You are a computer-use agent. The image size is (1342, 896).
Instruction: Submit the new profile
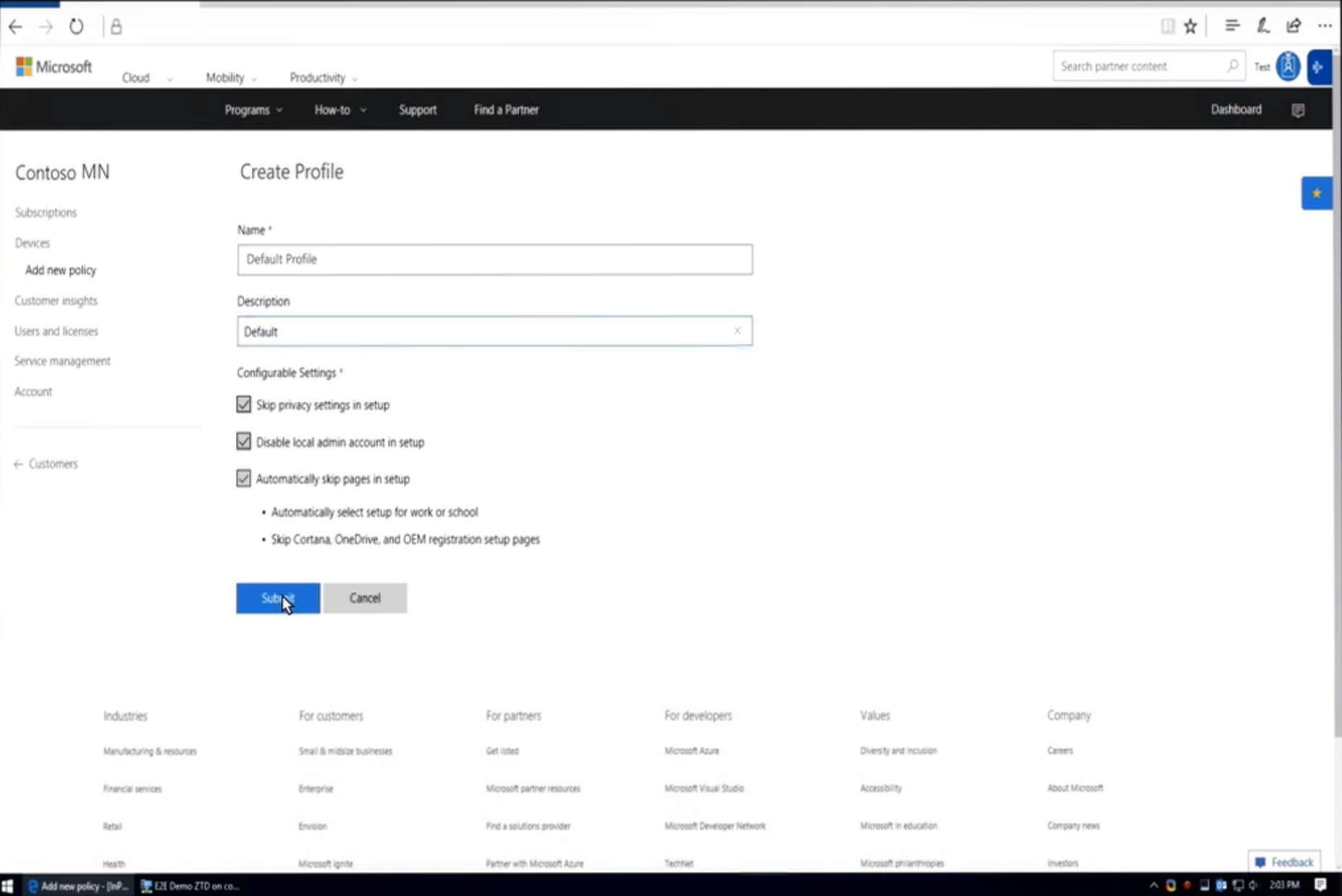click(x=278, y=598)
